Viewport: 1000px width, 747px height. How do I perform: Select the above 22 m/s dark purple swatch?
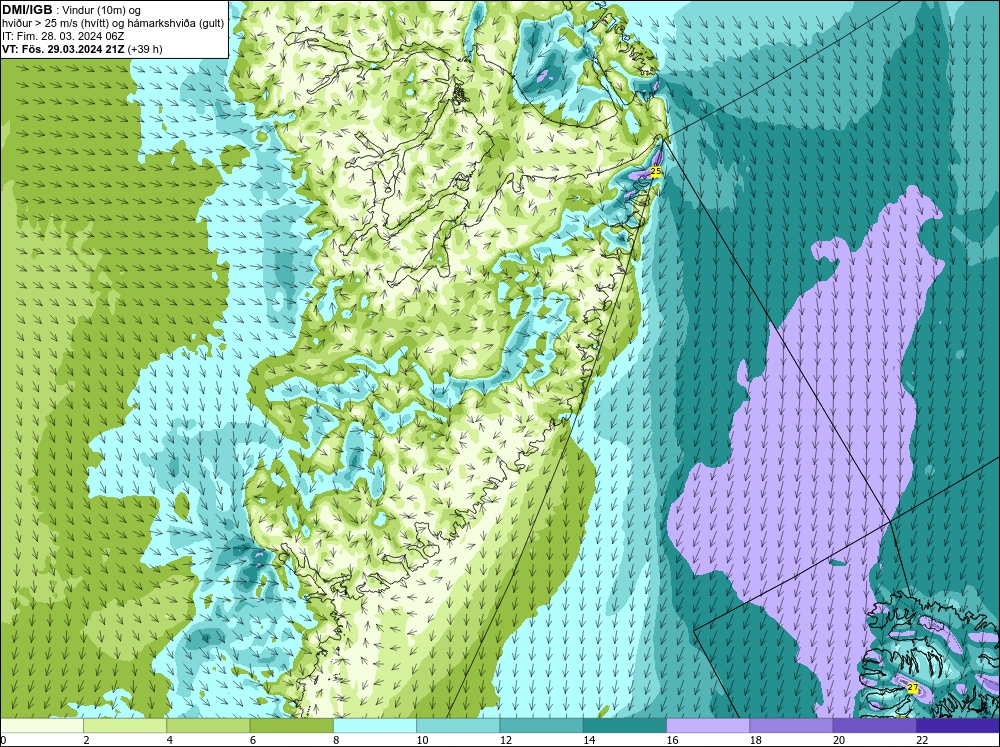958,725
